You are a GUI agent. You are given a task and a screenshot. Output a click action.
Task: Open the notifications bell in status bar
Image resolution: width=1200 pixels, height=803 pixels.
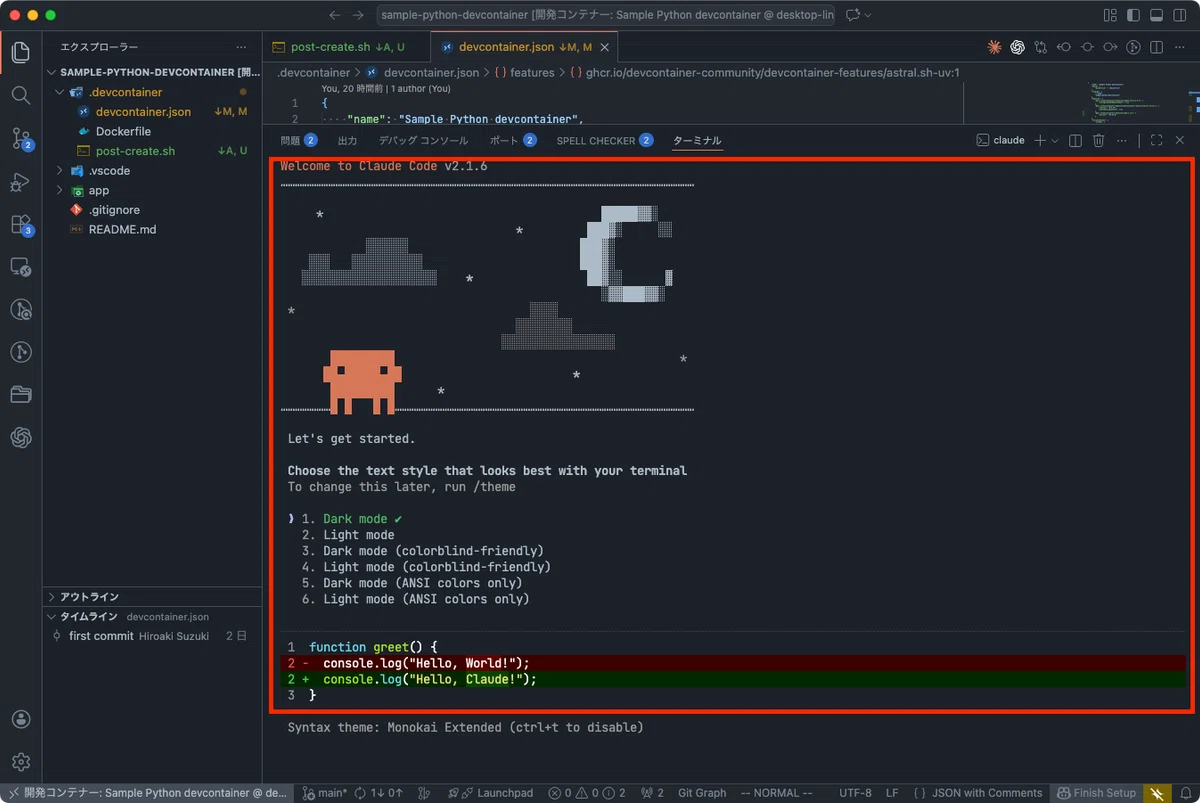click(x=1186, y=793)
